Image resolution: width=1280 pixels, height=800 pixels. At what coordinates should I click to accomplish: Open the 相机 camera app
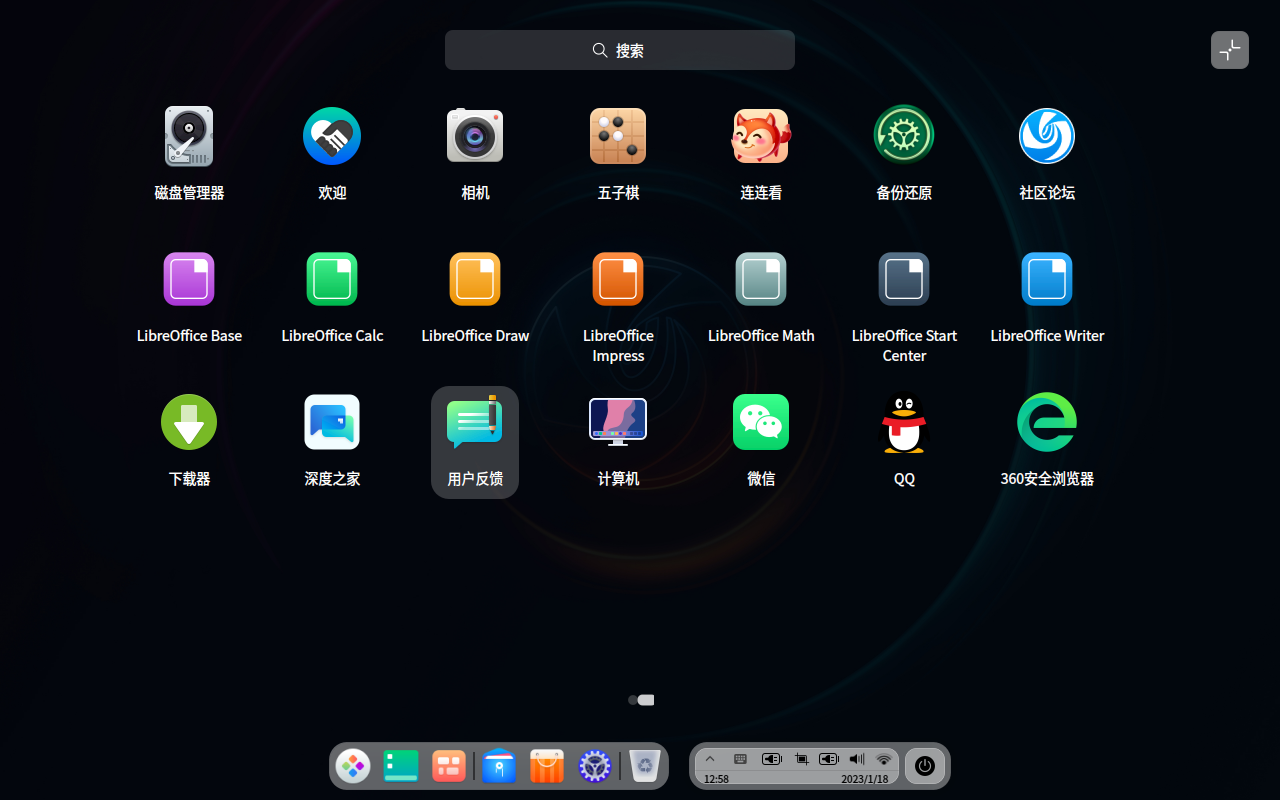click(475, 135)
